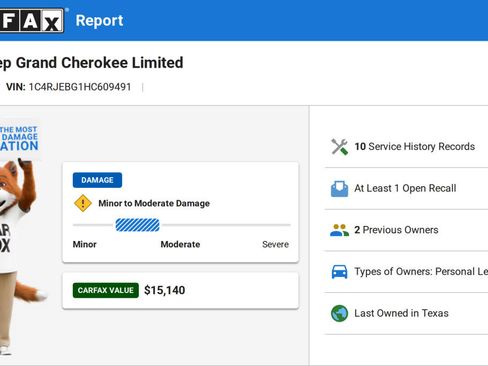Click the Severe label on damage scale

pyautogui.click(x=275, y=244)
